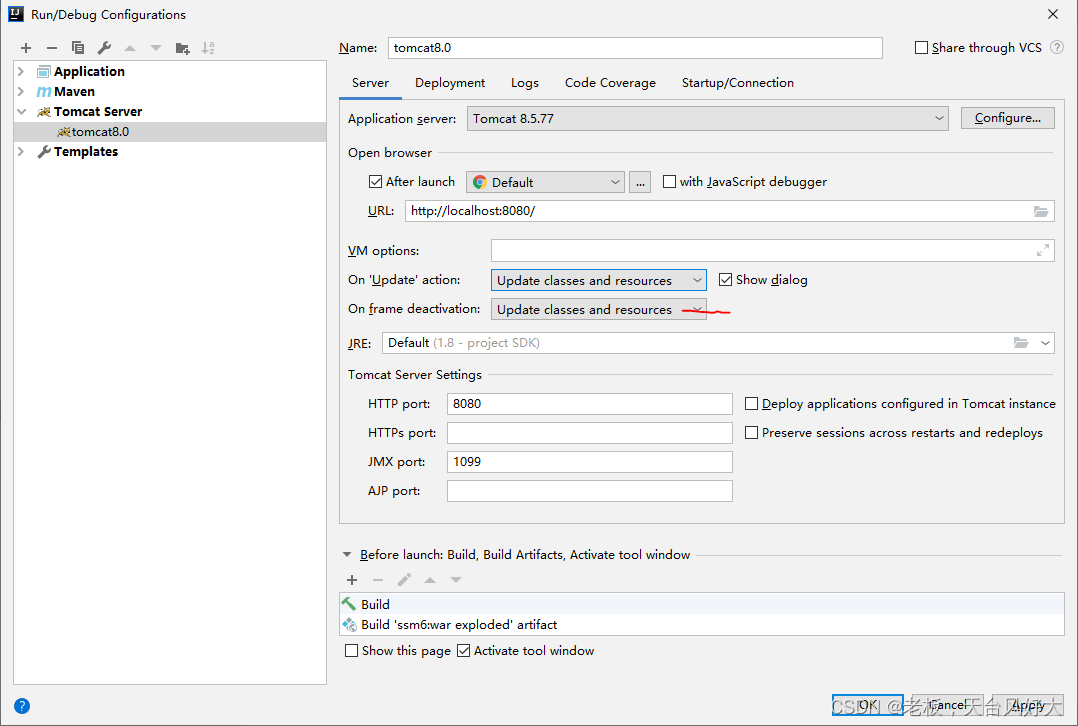
Task: Click the Apply button
Action: pos(1028,705)
